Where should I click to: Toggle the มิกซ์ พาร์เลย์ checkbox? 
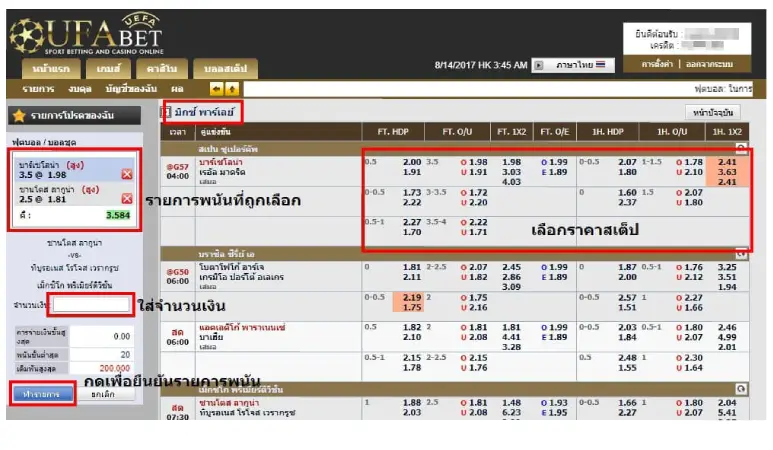(x=166, y=112)
